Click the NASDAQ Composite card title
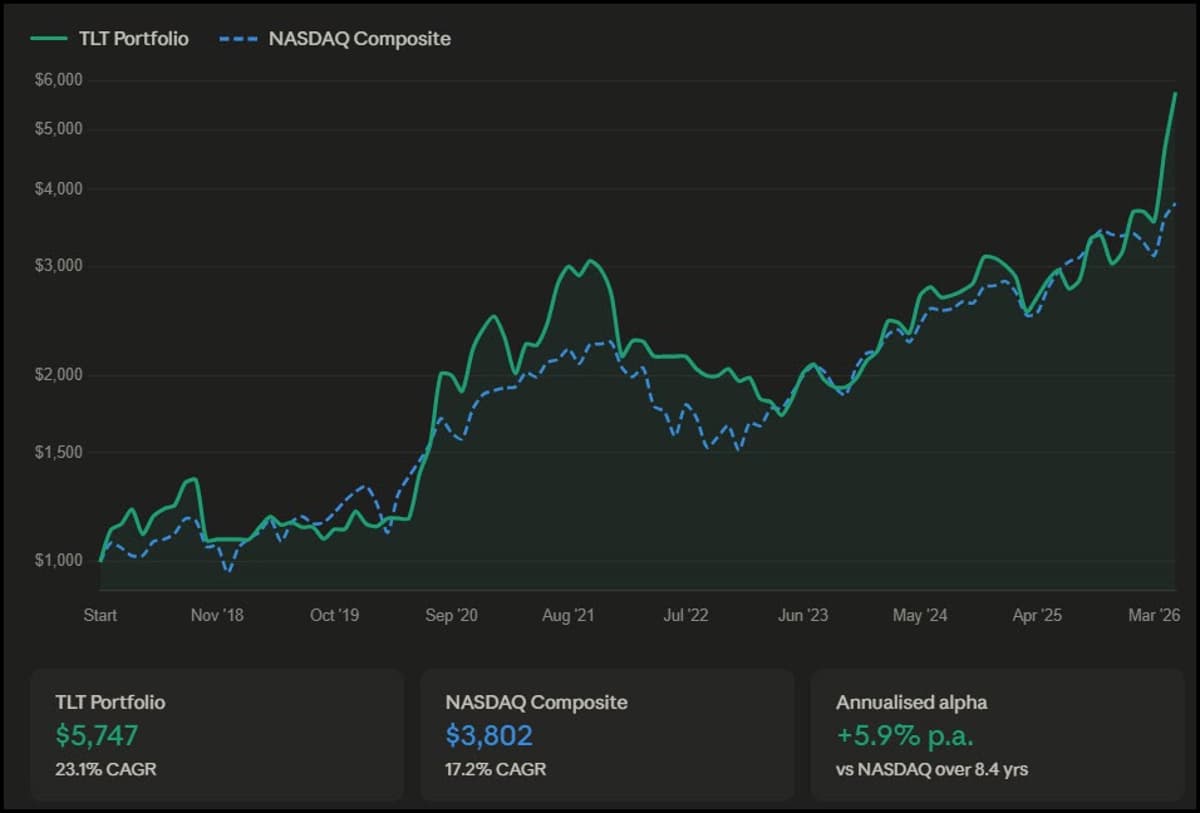Viewport: 1200px width, 813px height. tap(537, 702)
